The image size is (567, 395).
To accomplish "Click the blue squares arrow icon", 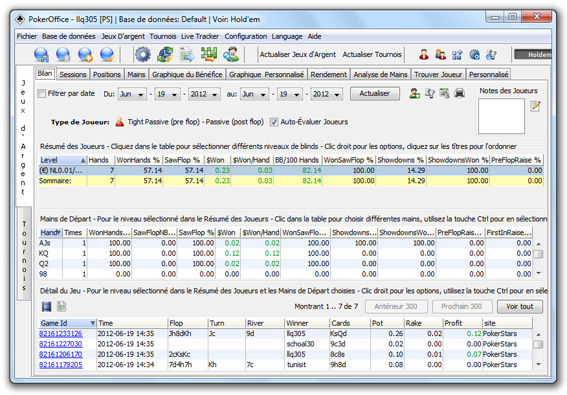I will [x=457, y=55].
